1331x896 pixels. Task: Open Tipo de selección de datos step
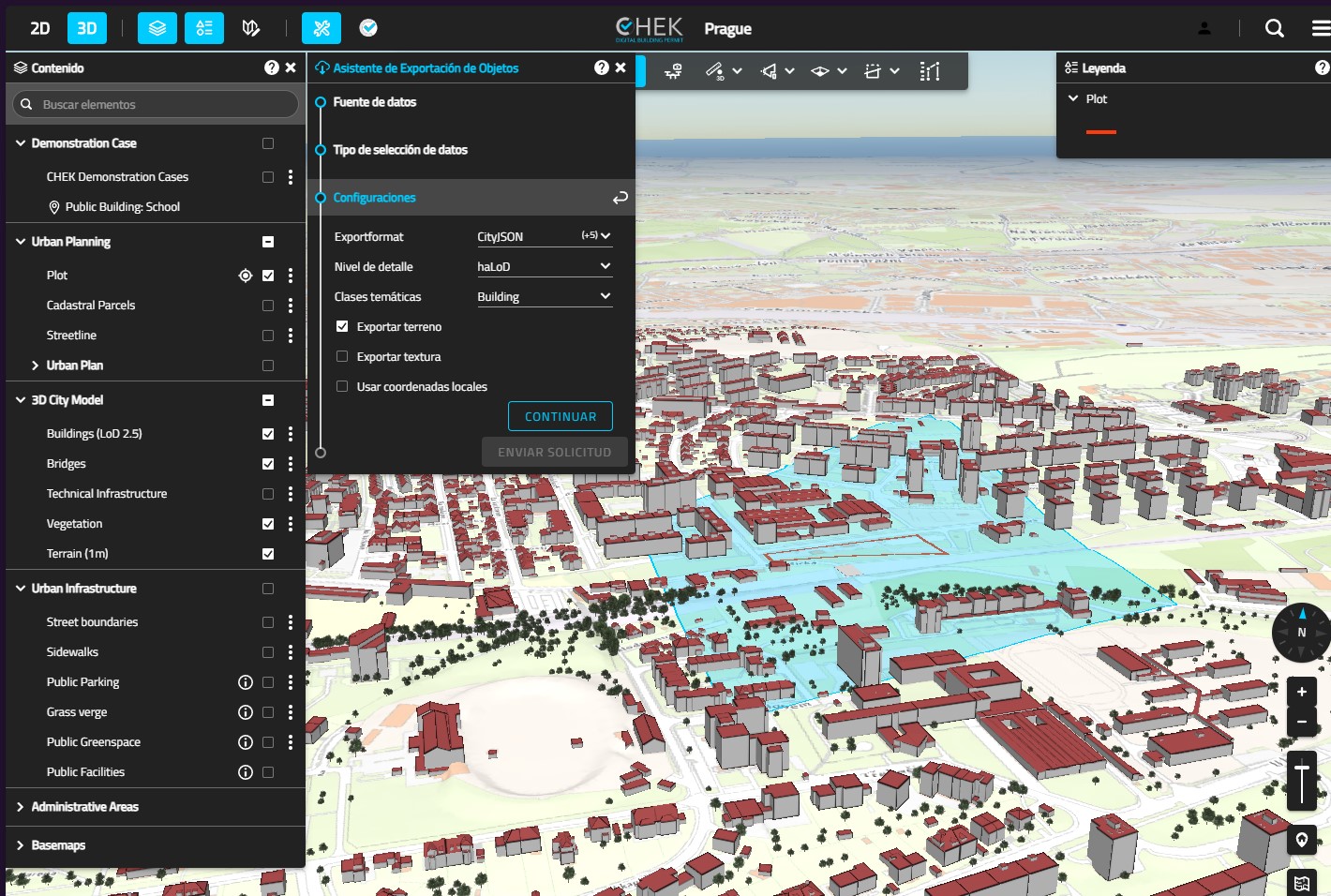400,150
